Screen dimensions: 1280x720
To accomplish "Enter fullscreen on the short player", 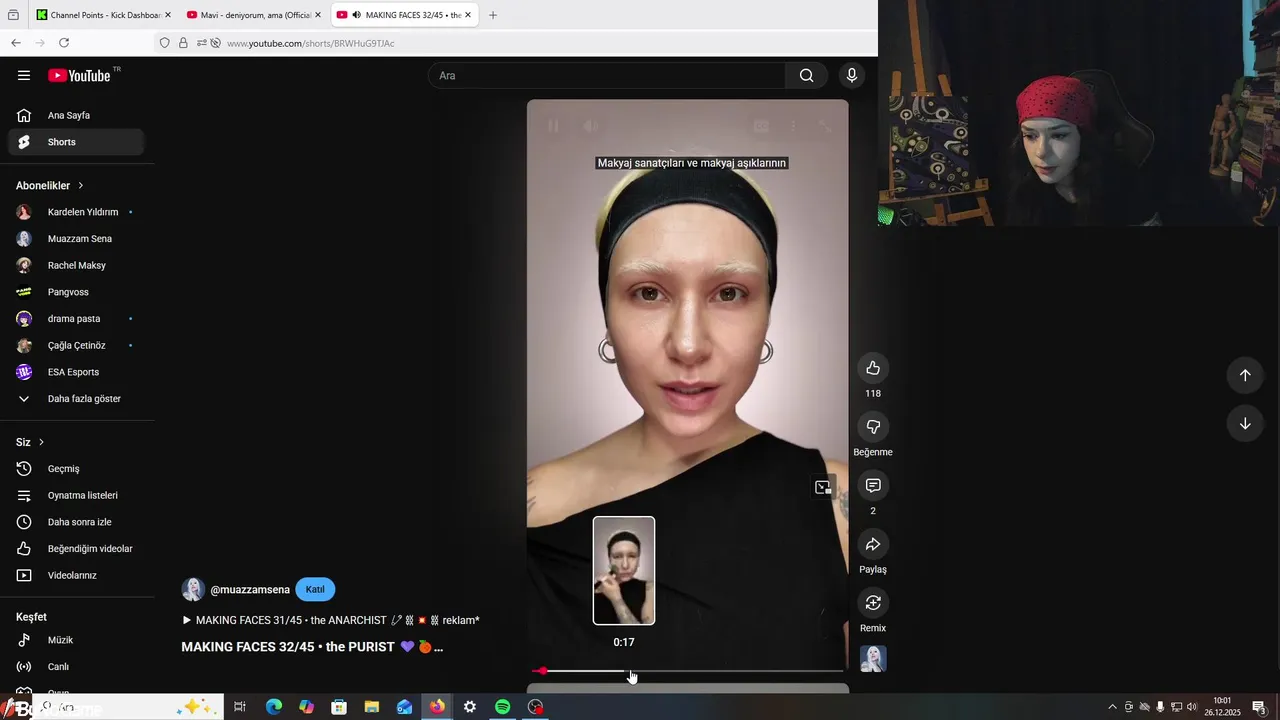I will tap(825, 126).
